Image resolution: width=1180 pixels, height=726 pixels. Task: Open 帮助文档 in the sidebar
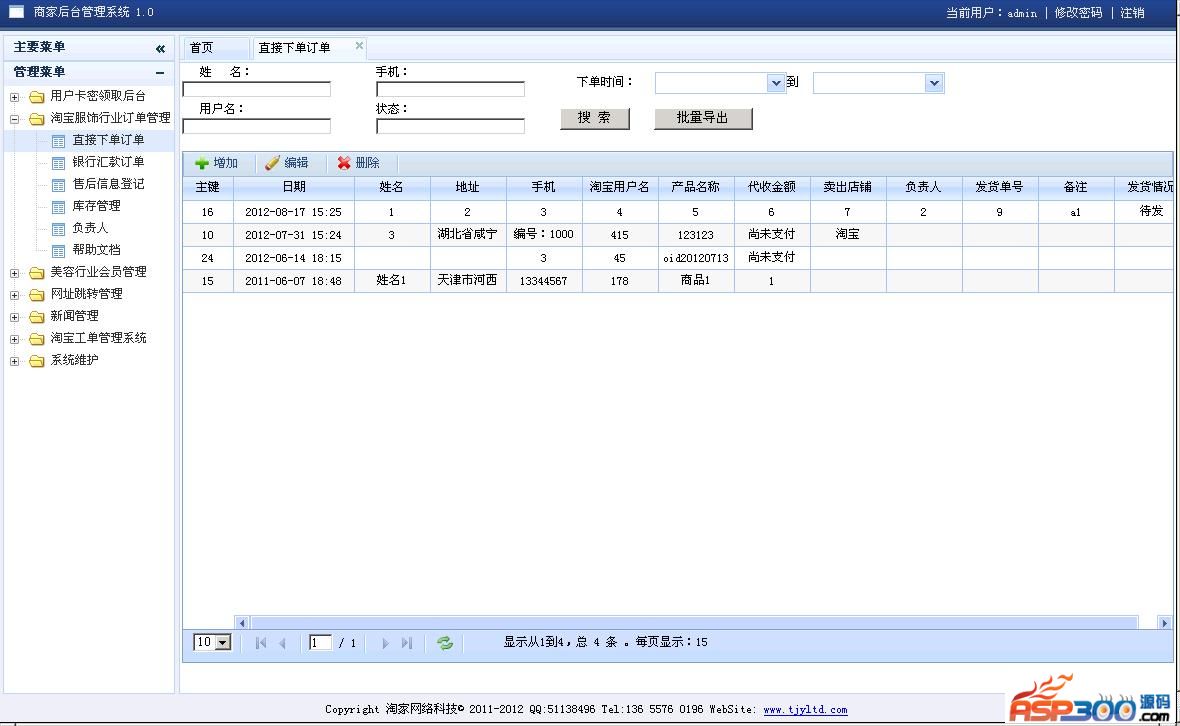[x=96, y=250]
